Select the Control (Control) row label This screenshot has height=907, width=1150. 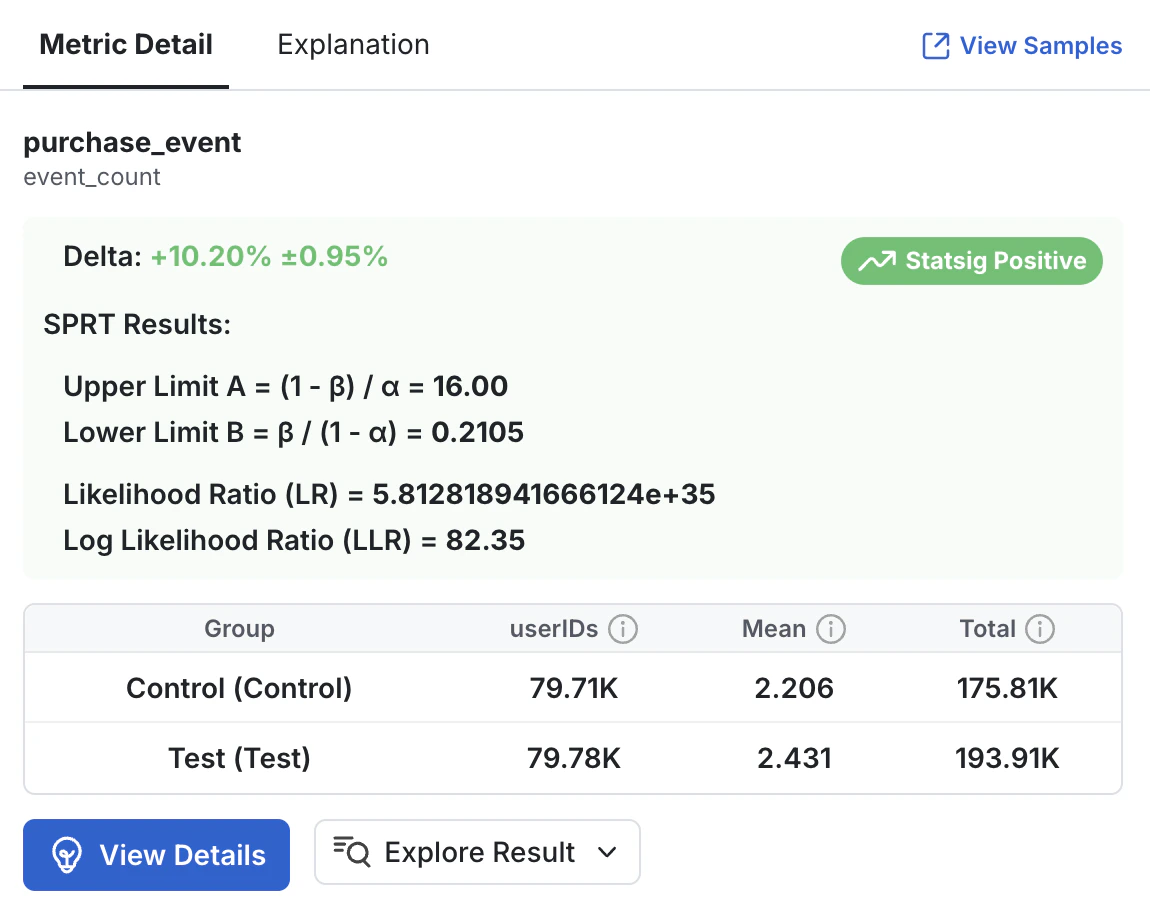(239, 688)
